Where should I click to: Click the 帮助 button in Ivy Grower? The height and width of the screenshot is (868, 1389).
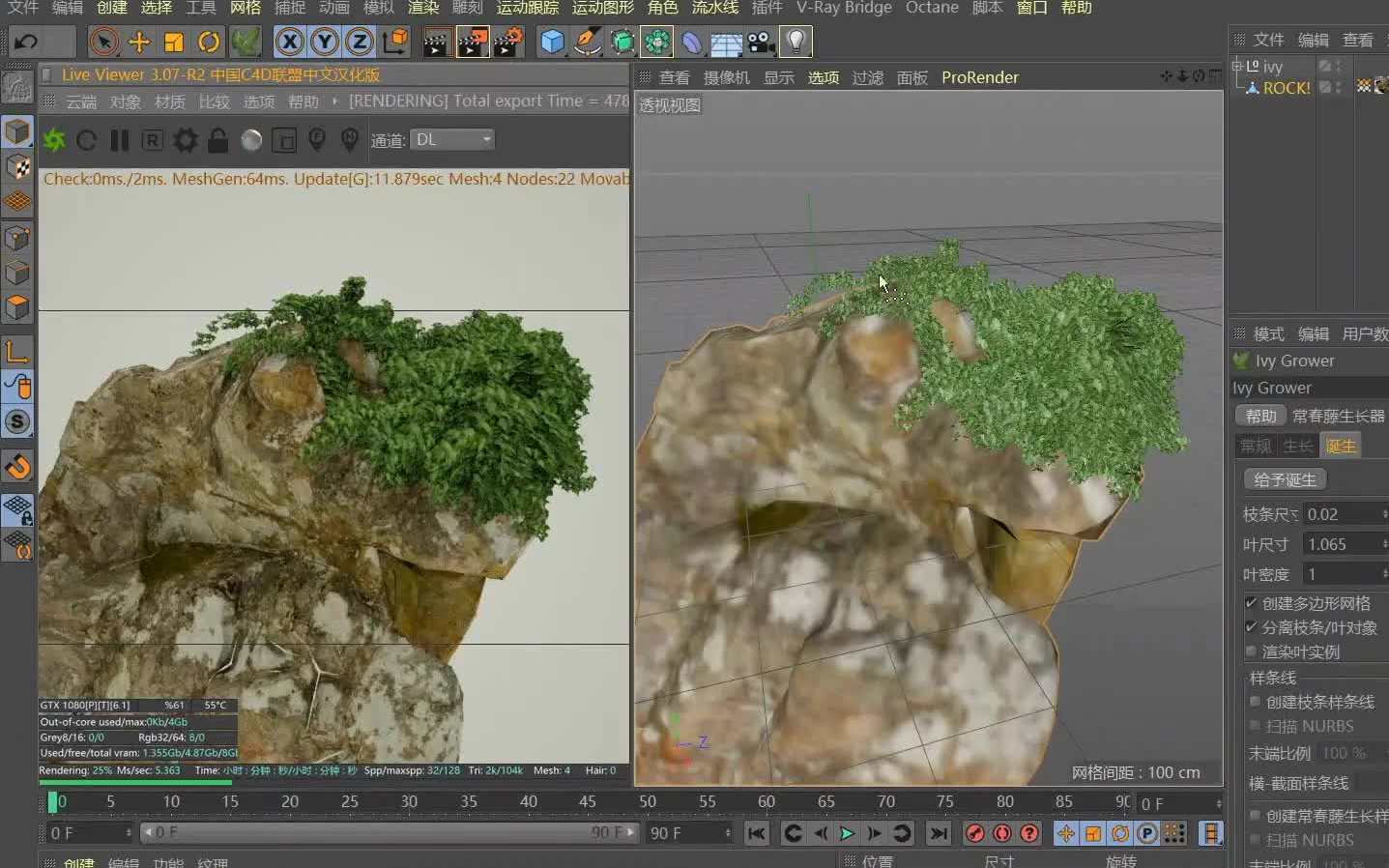(1260, 416)
